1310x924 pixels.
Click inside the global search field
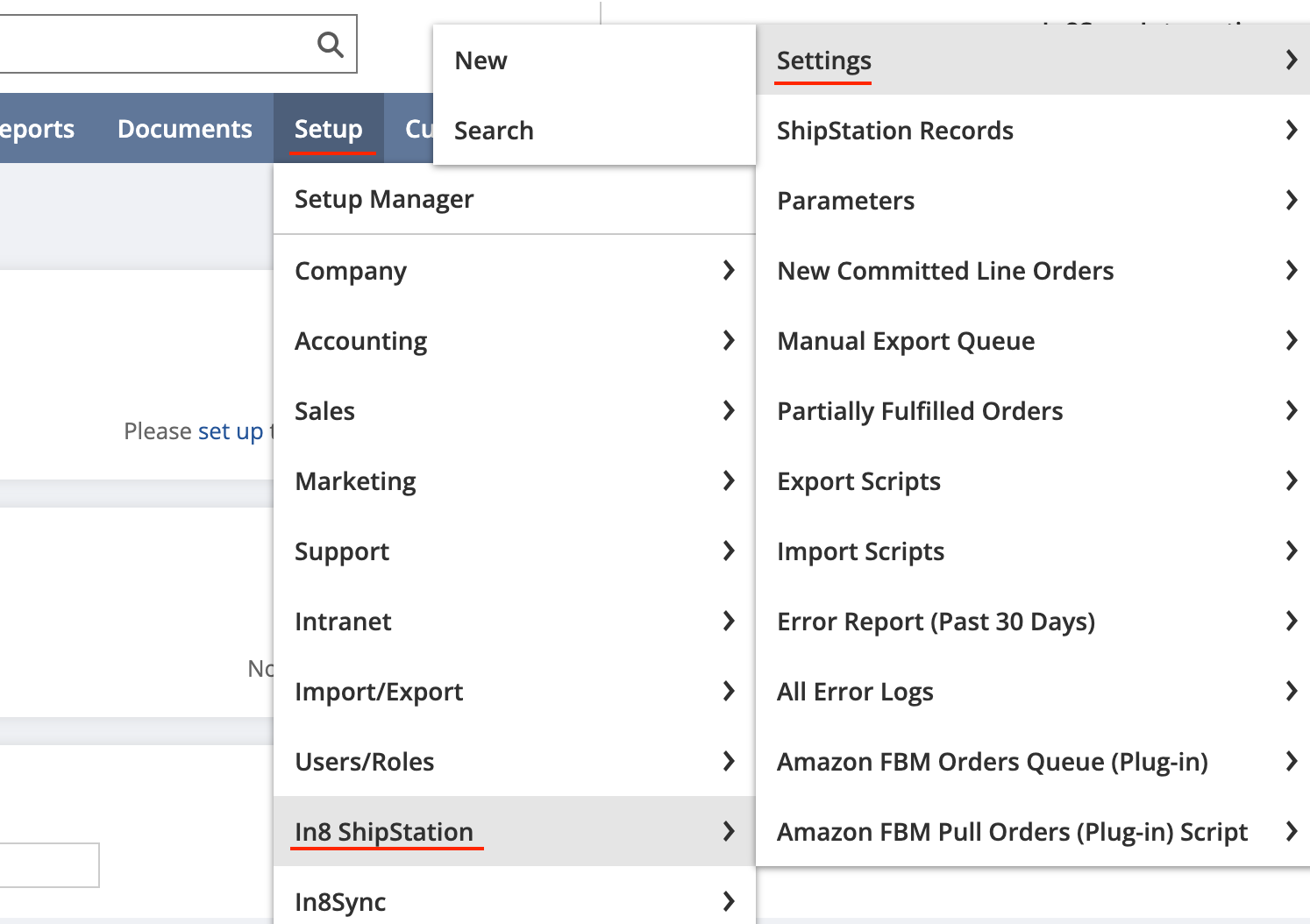pyautogui.click(x=149, y=44)
